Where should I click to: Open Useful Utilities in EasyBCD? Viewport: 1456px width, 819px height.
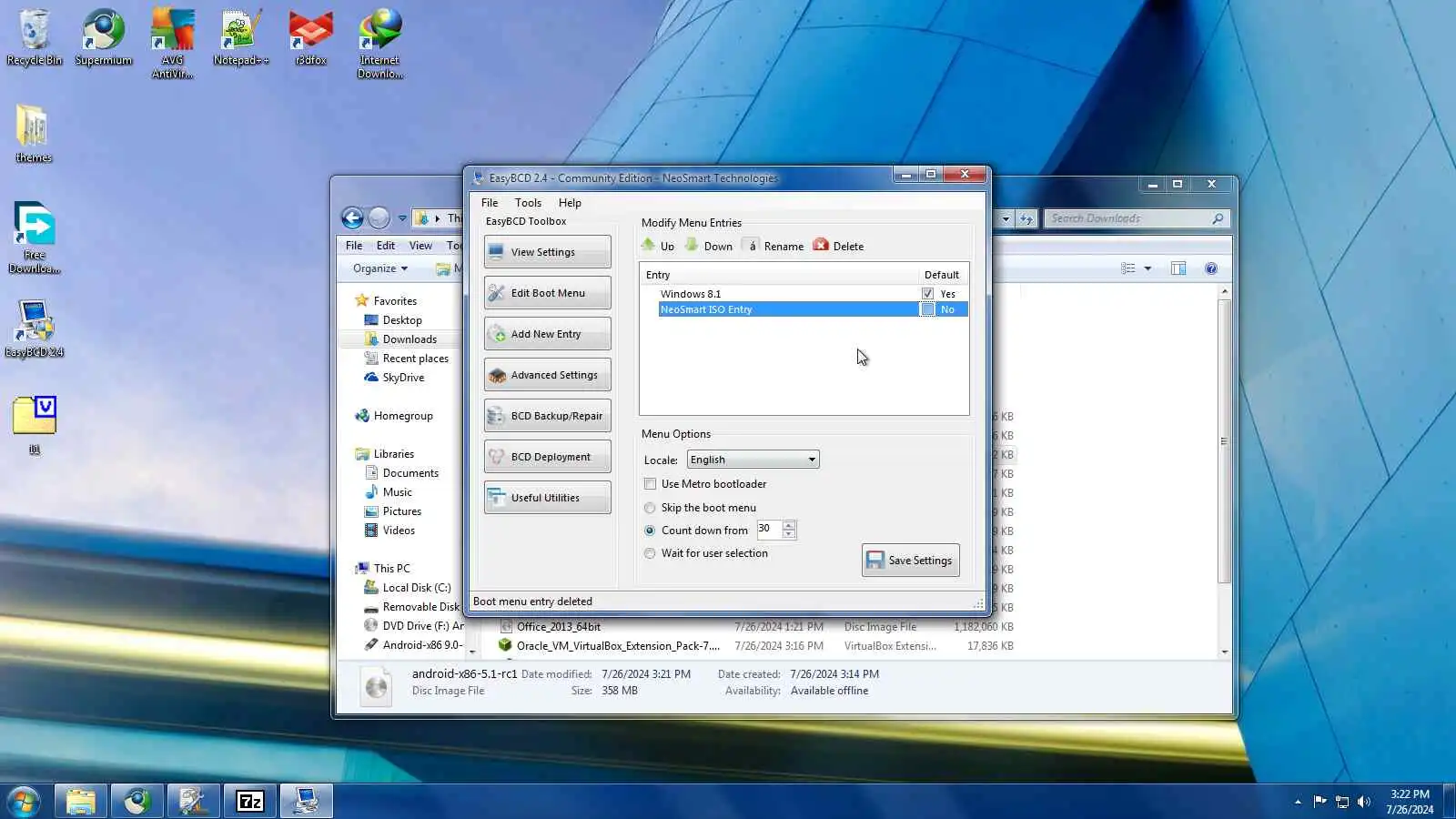click(x=547, y=498)
